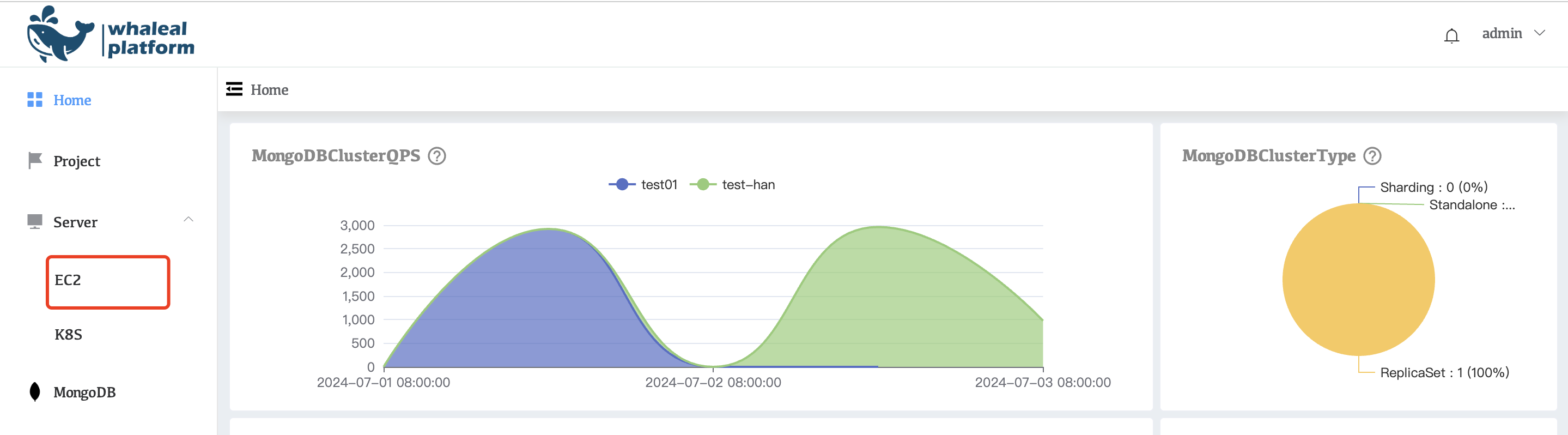Click the Project flag icon
The image size is (1568, 435).
(35, 160)
